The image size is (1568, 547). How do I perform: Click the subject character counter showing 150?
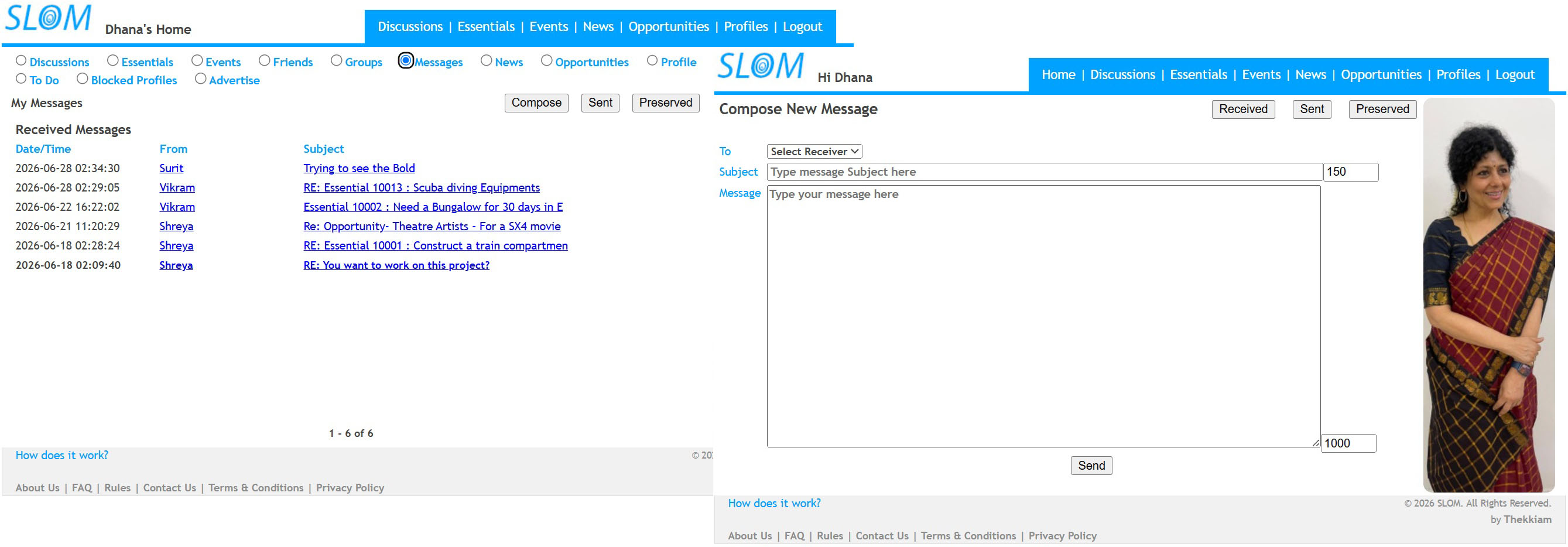[x=1351, y=172]
